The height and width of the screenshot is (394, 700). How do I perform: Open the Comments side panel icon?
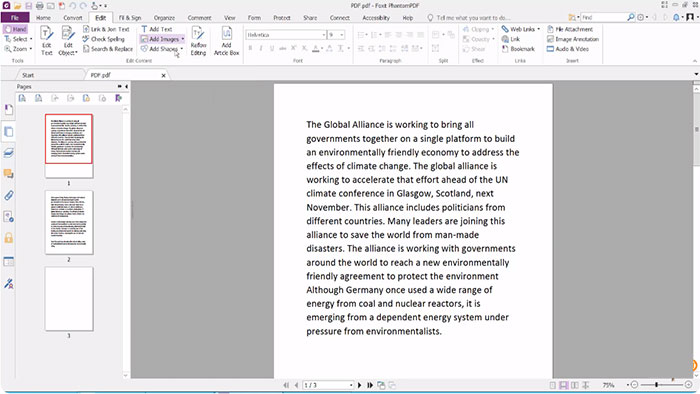point(8,174)
